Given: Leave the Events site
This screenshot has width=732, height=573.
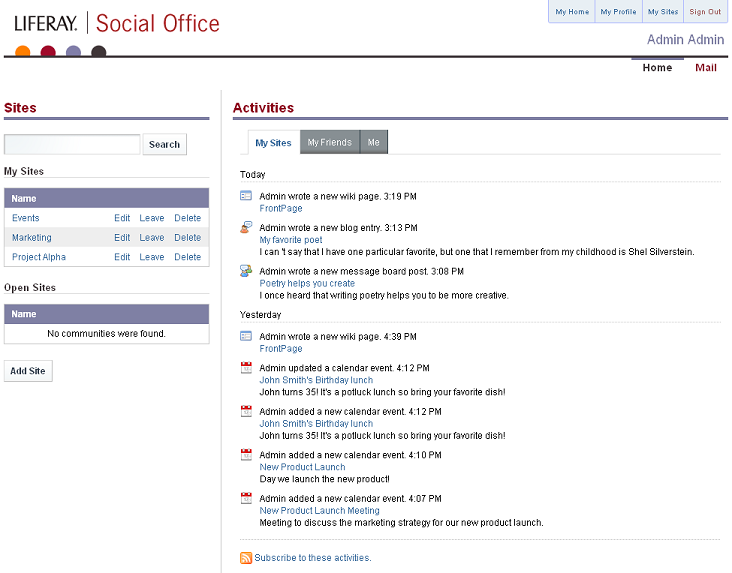Looking at the screenshot, I should tap(152, 218).
